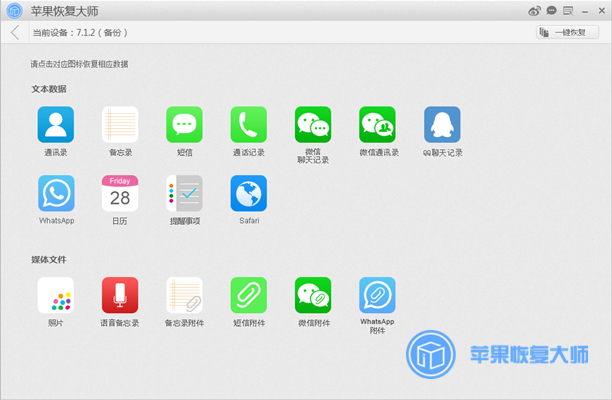Open the 备忘录 notes recovery icon
Image resolution: width=612 pixels, height=400 pixels.
[x=120, y=124]
